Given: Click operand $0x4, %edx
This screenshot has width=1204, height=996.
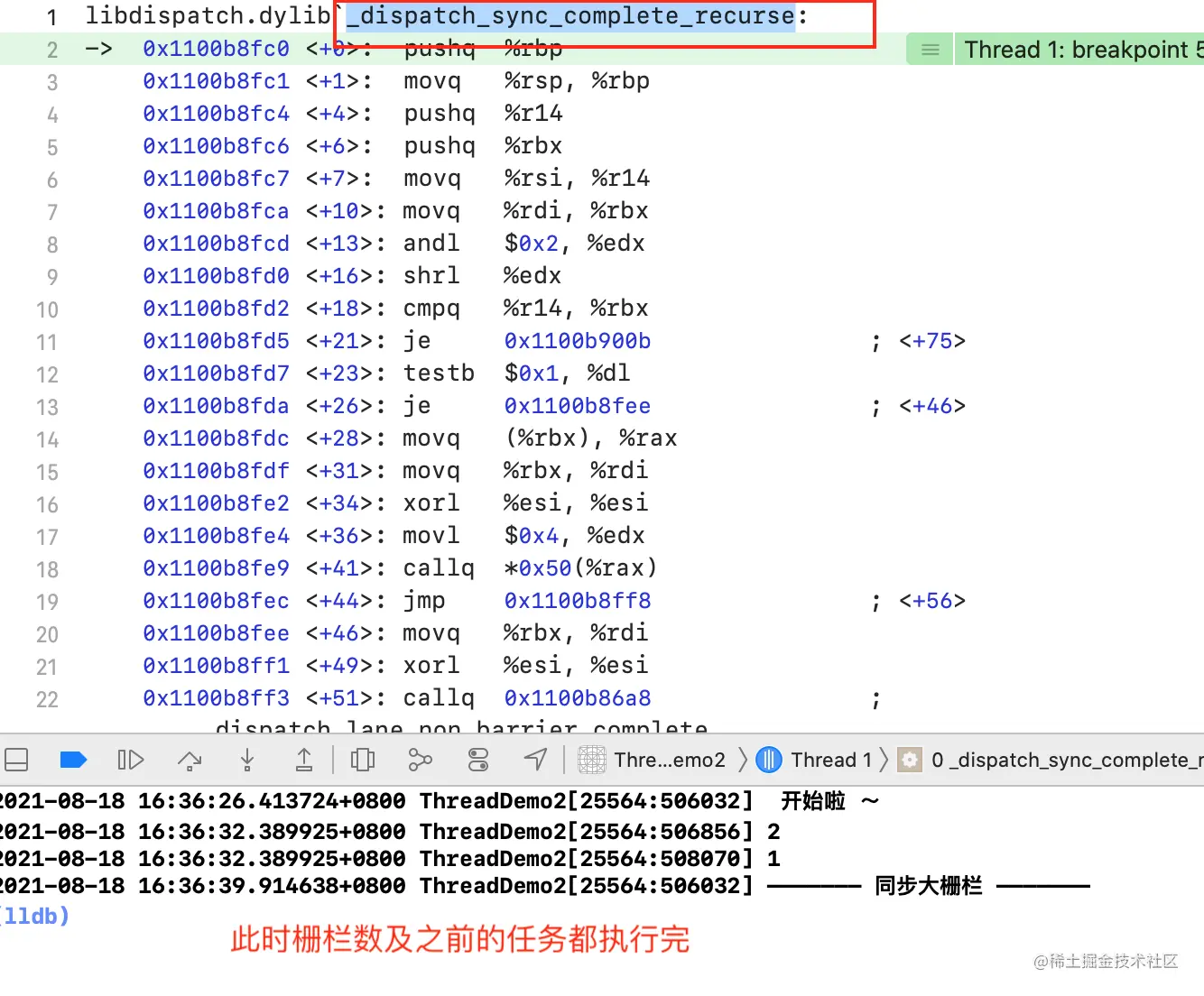Looking at the screenshot, I should (574, 536).
